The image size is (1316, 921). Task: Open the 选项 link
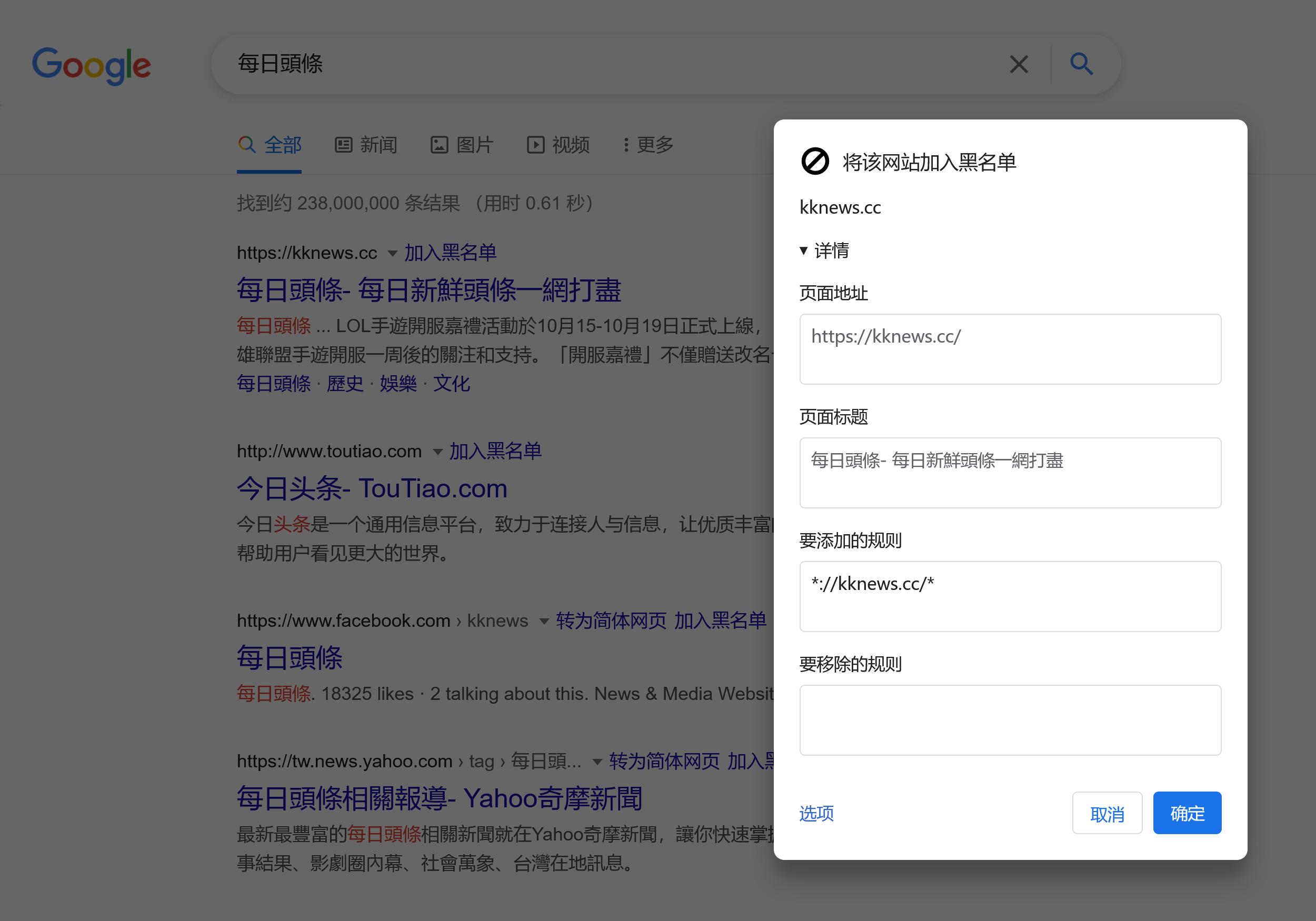coord(816,813)
